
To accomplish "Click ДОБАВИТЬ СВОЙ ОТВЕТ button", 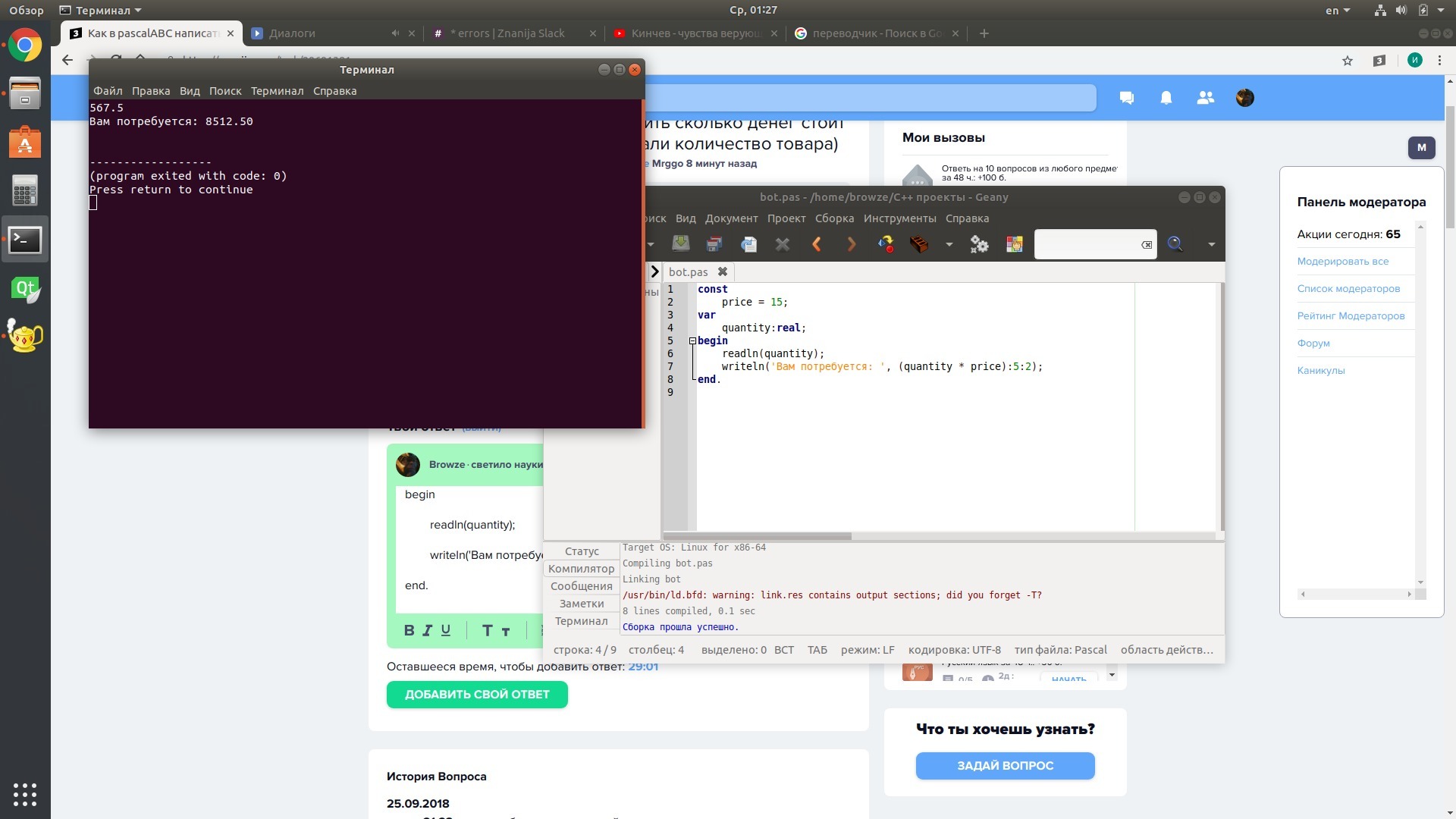I will 477,695.
